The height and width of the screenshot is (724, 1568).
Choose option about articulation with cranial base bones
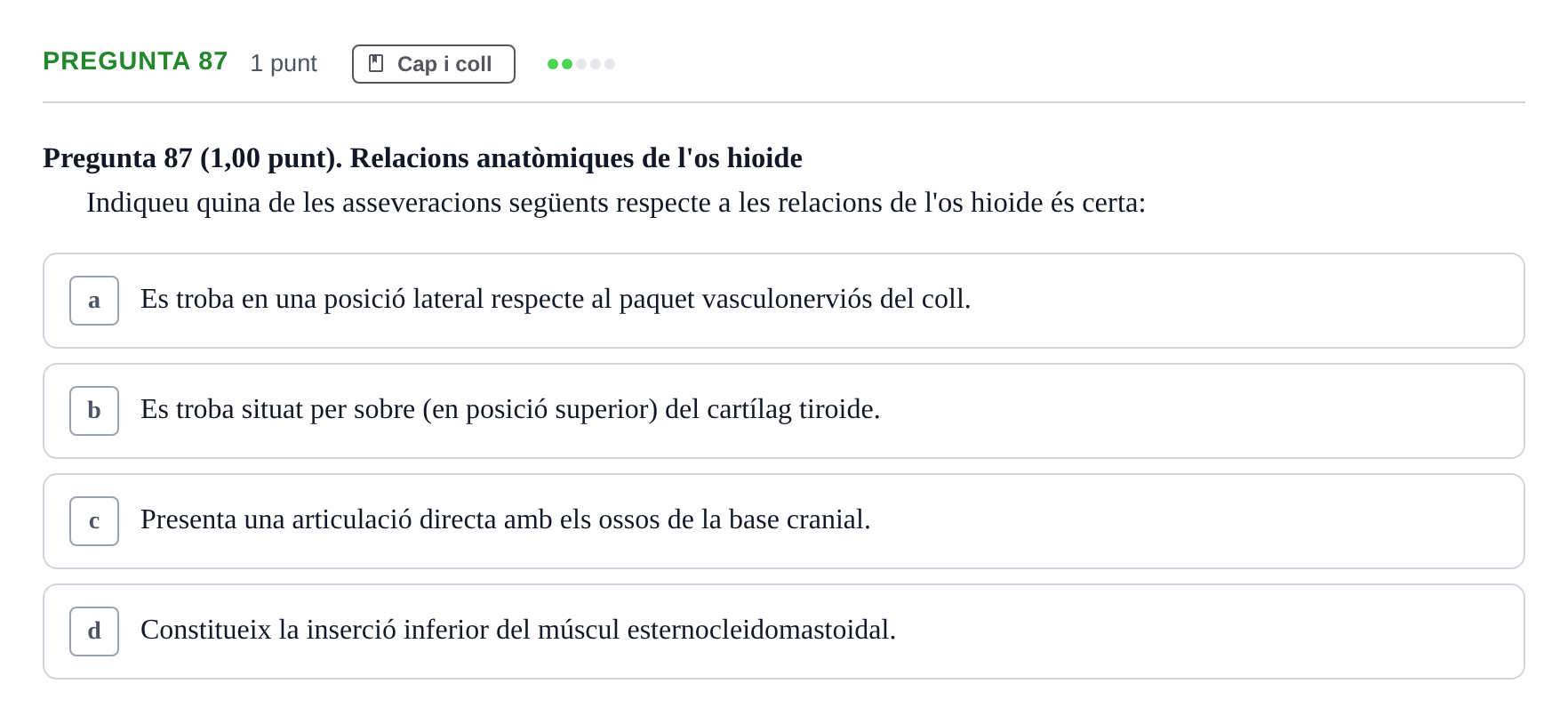[x=783, y=521]
